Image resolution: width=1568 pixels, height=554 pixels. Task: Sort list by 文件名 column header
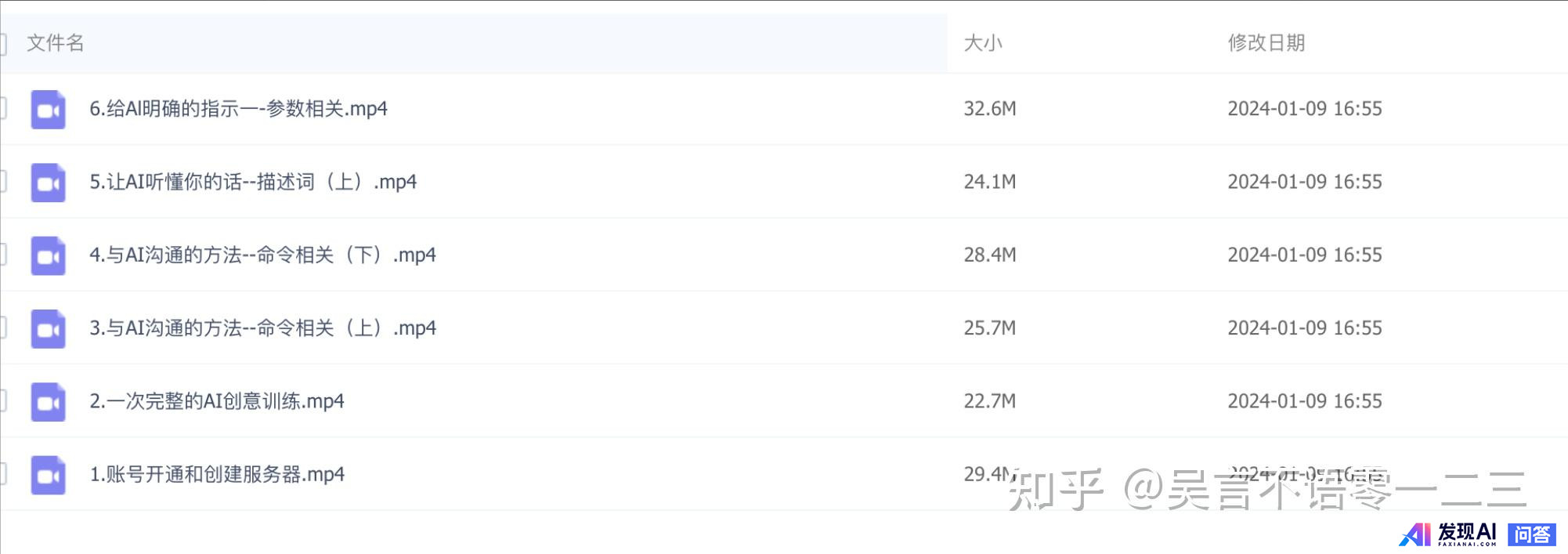[x=55, y=43]
